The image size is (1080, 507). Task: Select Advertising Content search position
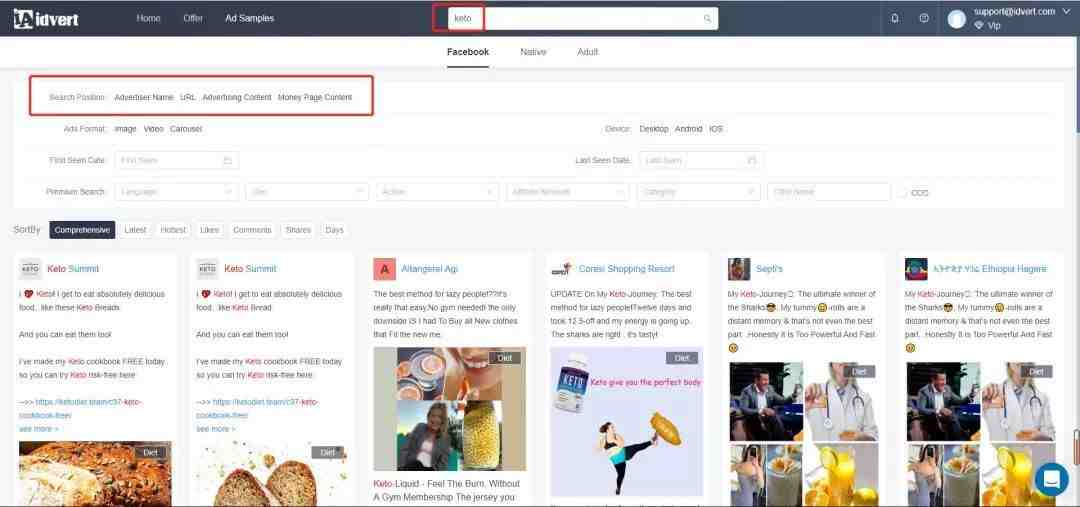click(237, 98)
